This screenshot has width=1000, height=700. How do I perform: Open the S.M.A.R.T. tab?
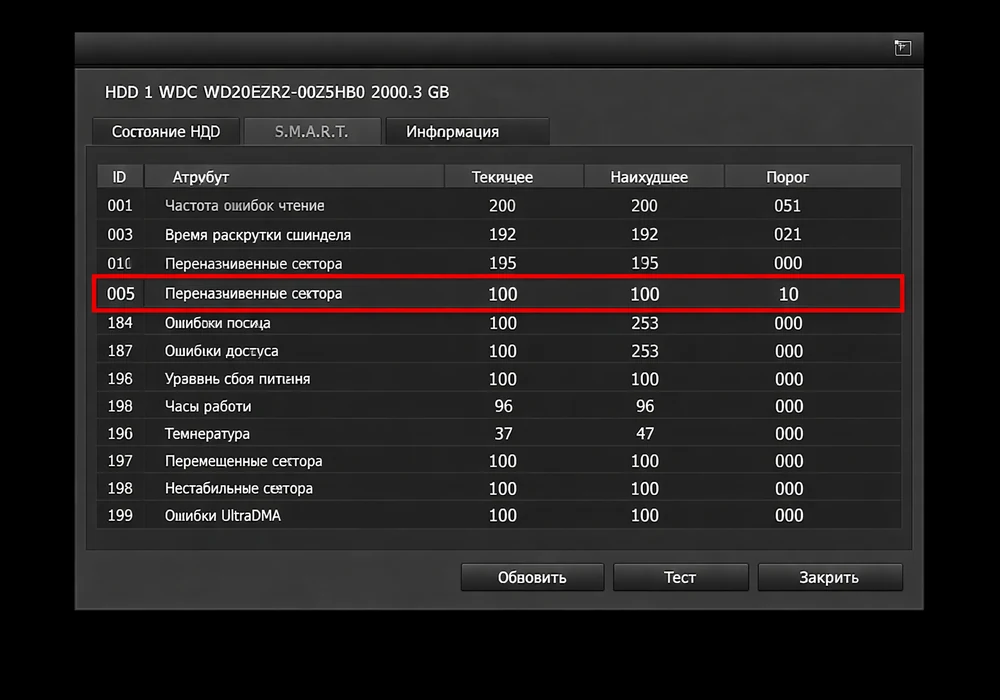coord(312,131)
